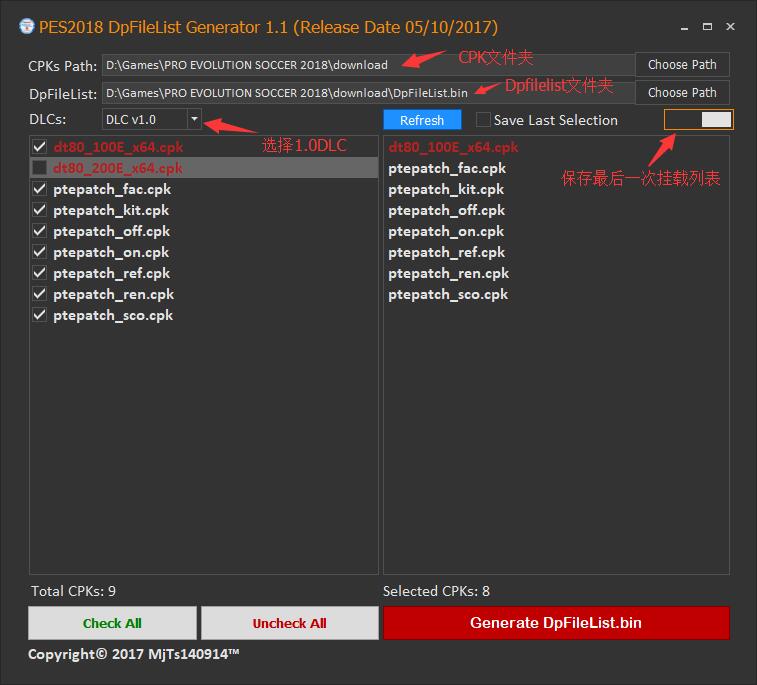Image resolution: width=757 pixels, height=685 pixels.
Task: Enable the Save Last Selection checkbox
Action: coord(483,120)
